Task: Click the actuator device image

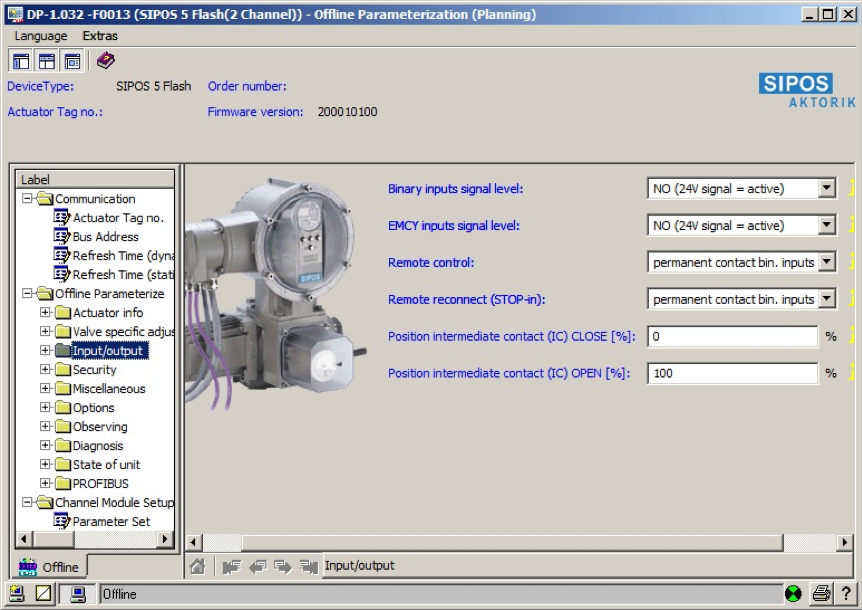Action: [275, 294]
